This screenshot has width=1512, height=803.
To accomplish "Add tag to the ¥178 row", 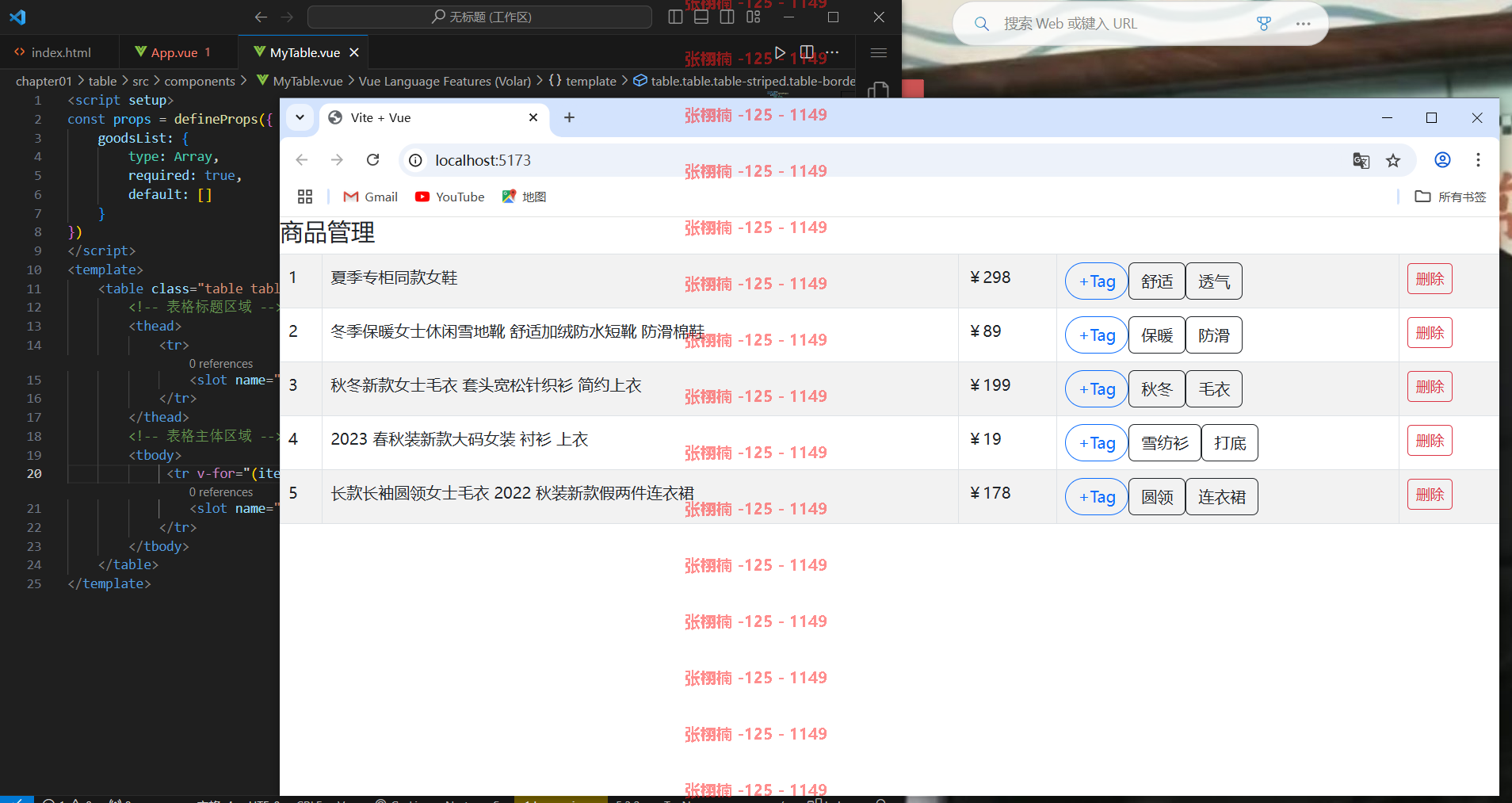I will 1096,497.
